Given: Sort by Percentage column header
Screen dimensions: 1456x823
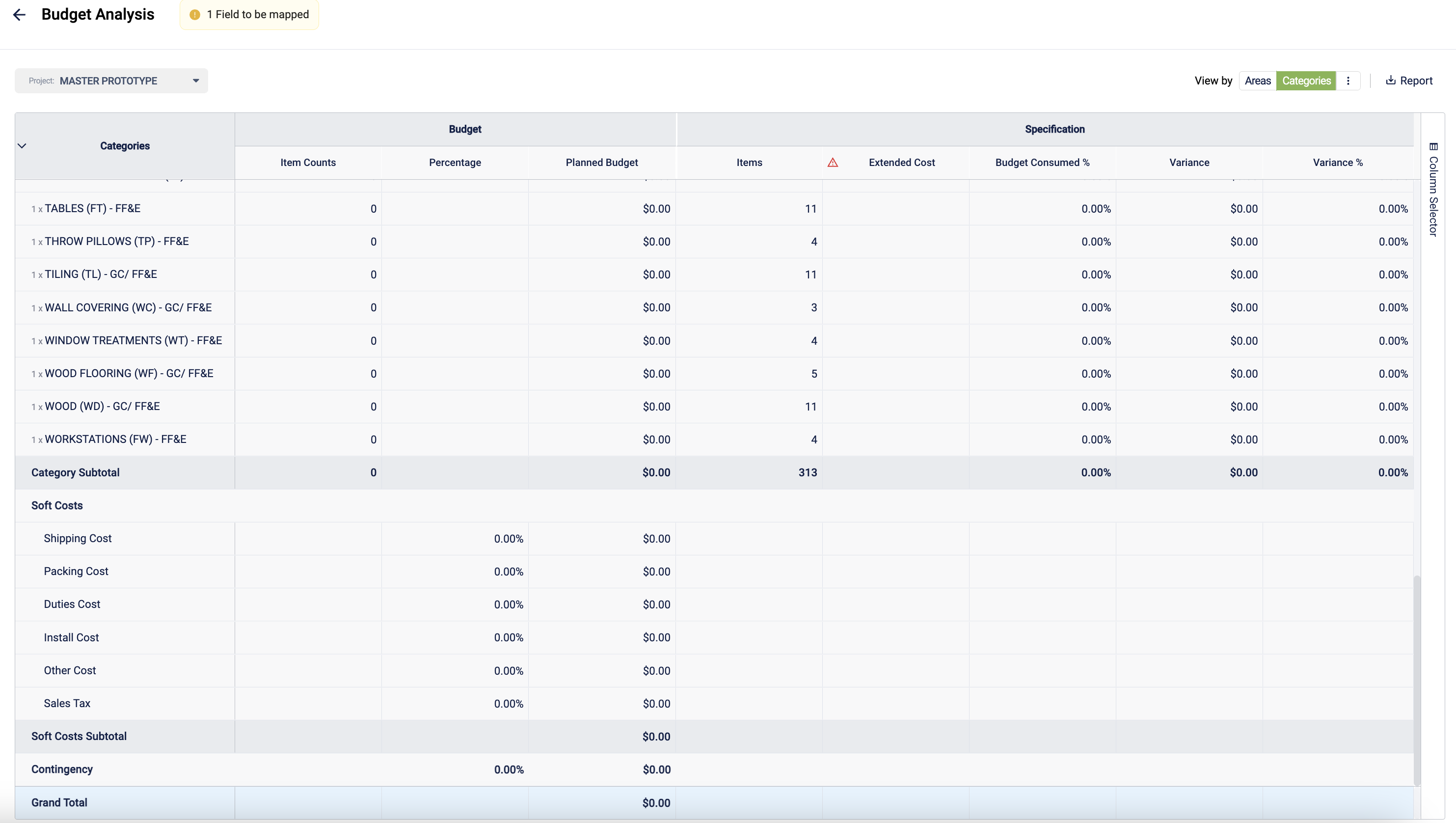Looking at the screenshot, I should click(x=455, y=163).
